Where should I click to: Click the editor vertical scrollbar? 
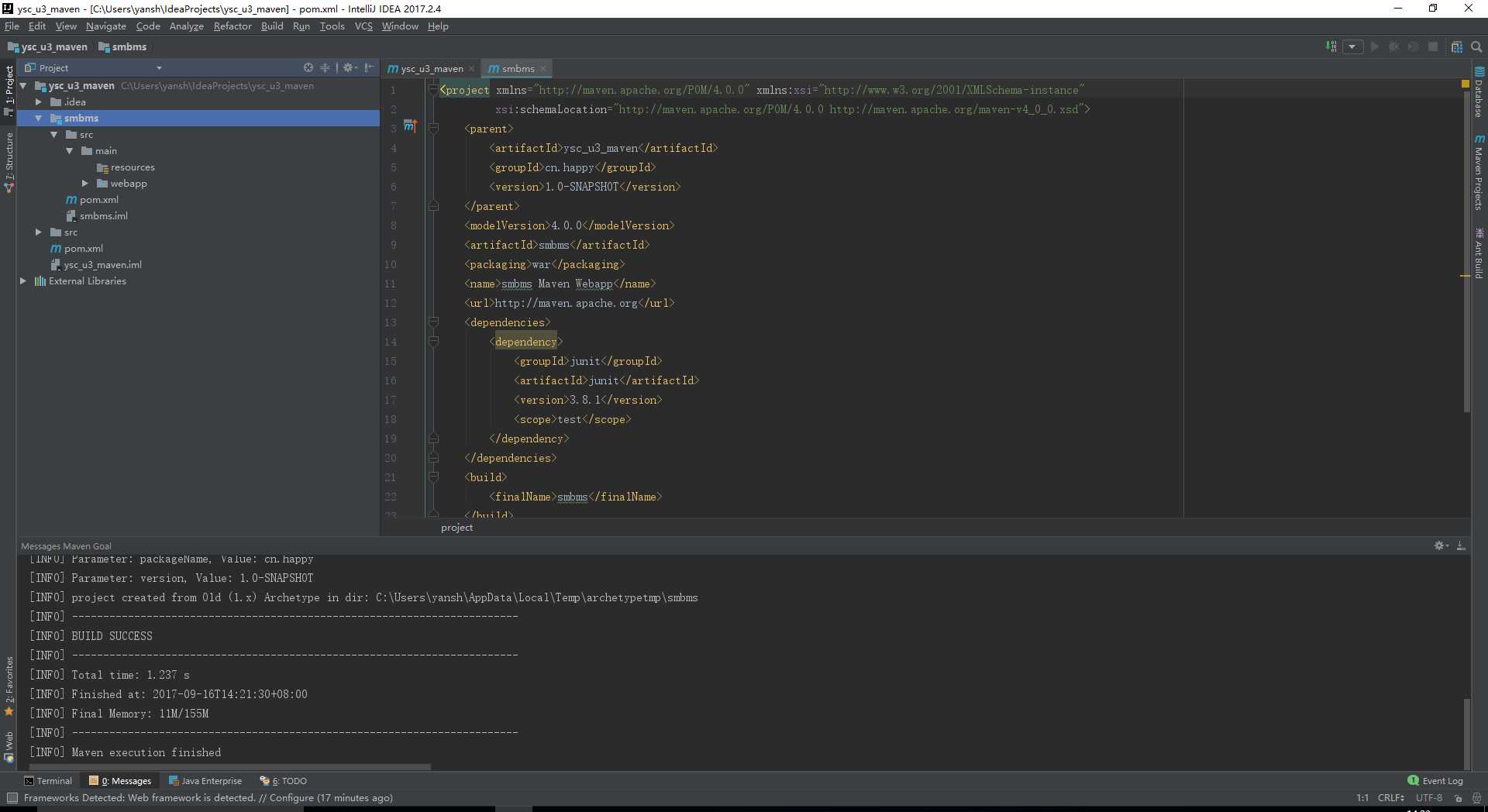click(1466, 252)
